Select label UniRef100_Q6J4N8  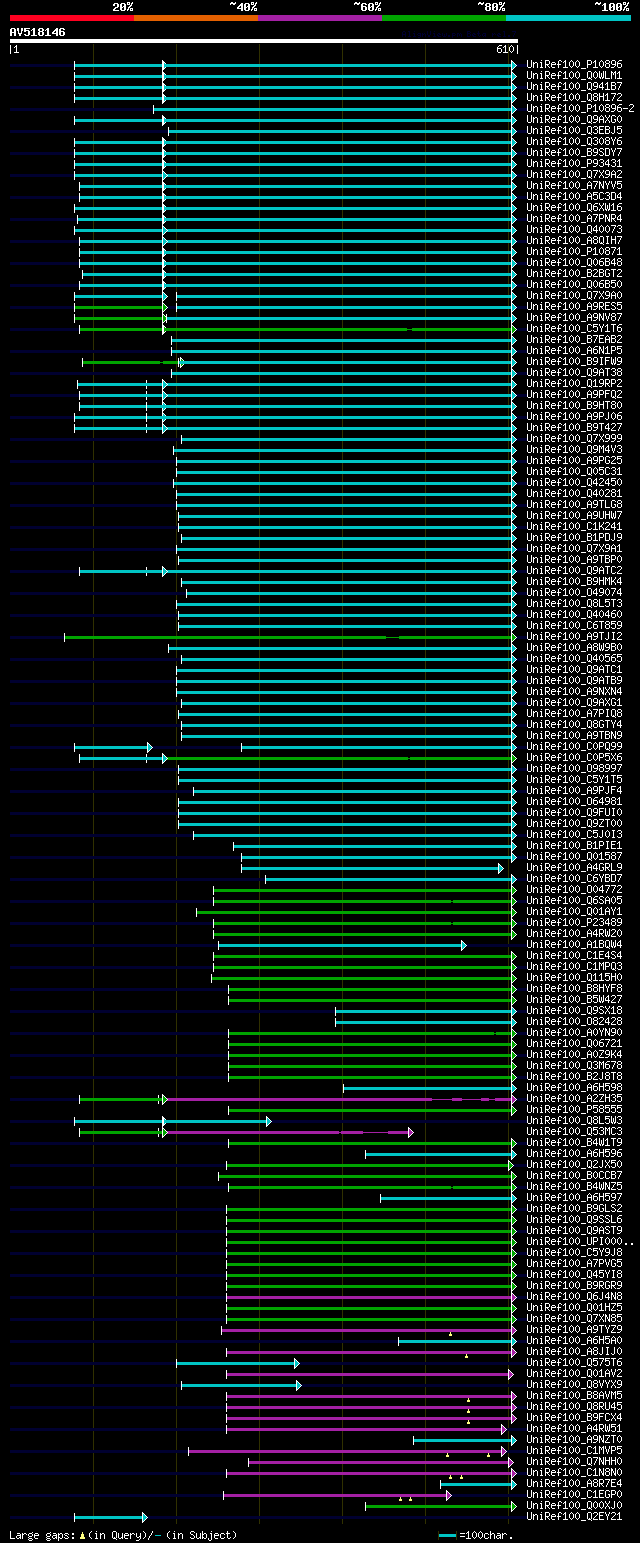[574, 1297]
